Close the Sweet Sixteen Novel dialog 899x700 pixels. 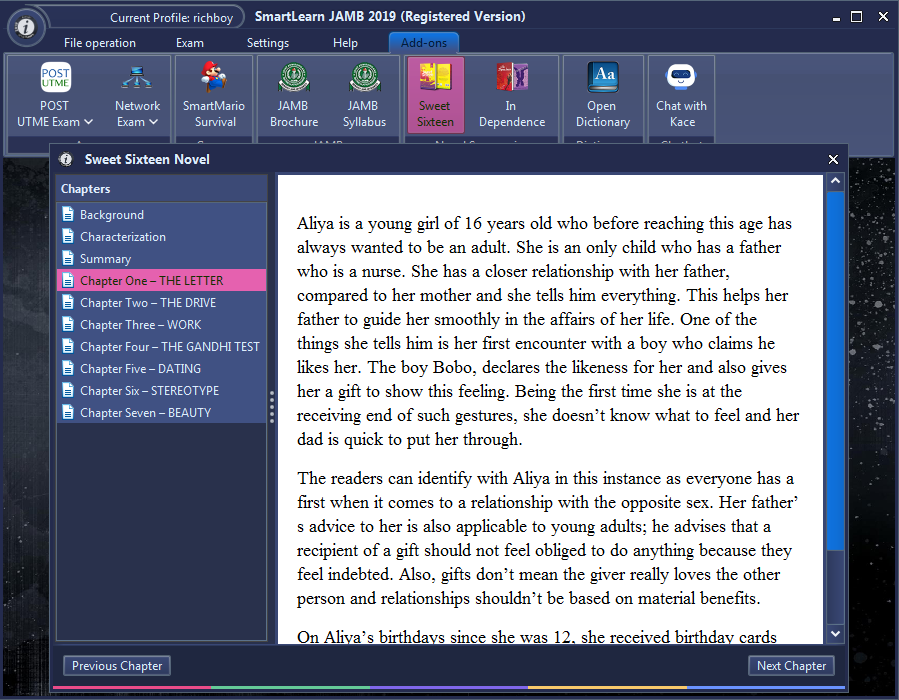(833, 159)
